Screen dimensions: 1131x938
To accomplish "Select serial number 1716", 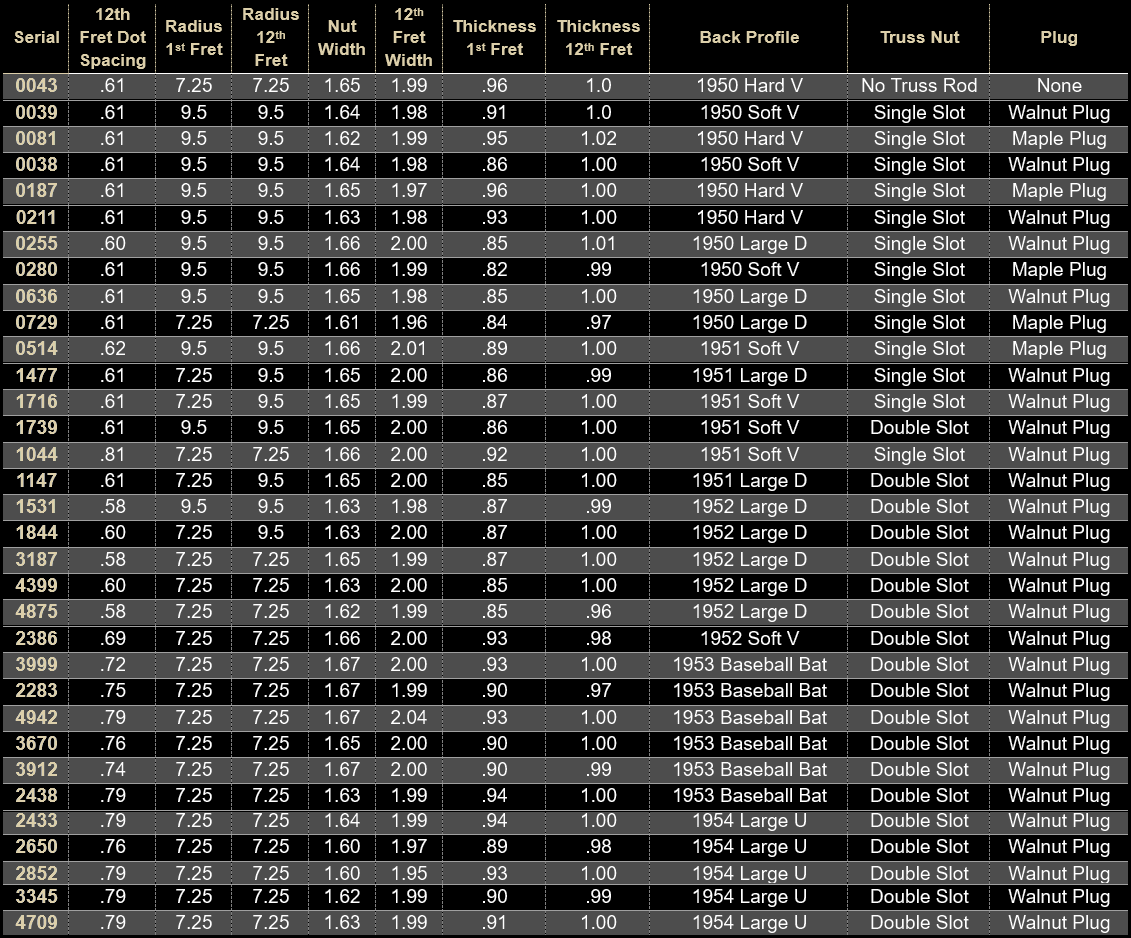I will tap(37, 401).
